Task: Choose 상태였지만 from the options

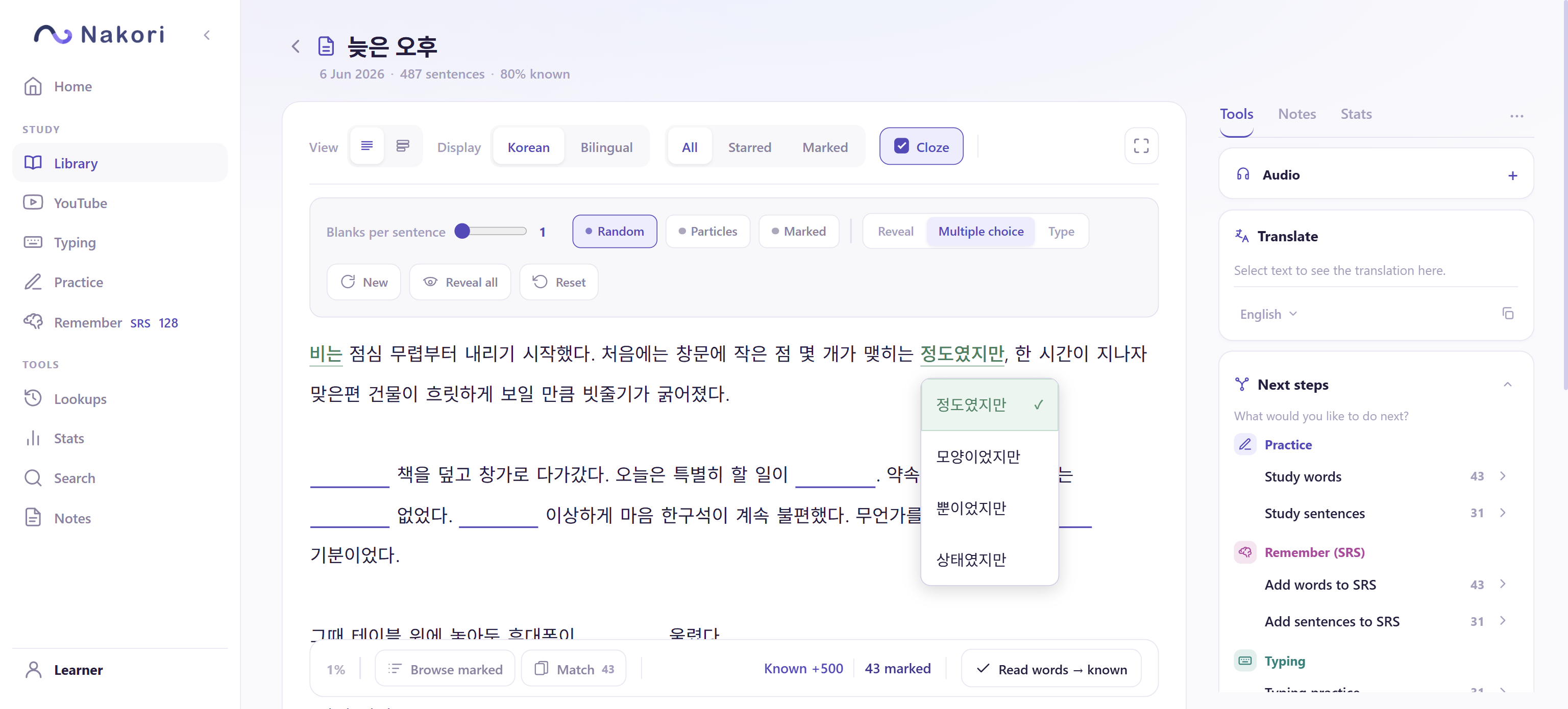Action: (989, 560)
